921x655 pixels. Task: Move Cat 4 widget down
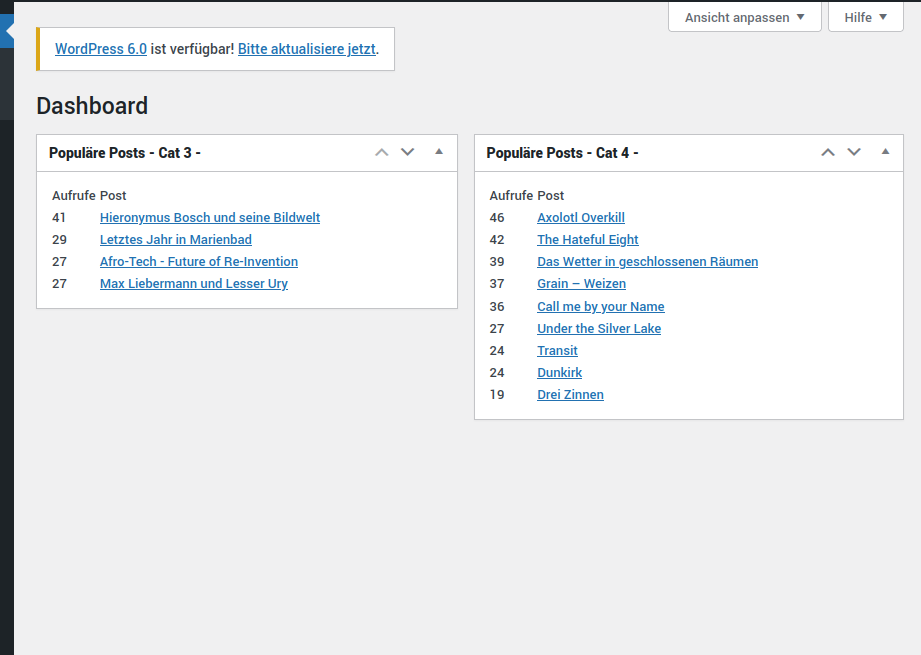click(854, 152)
